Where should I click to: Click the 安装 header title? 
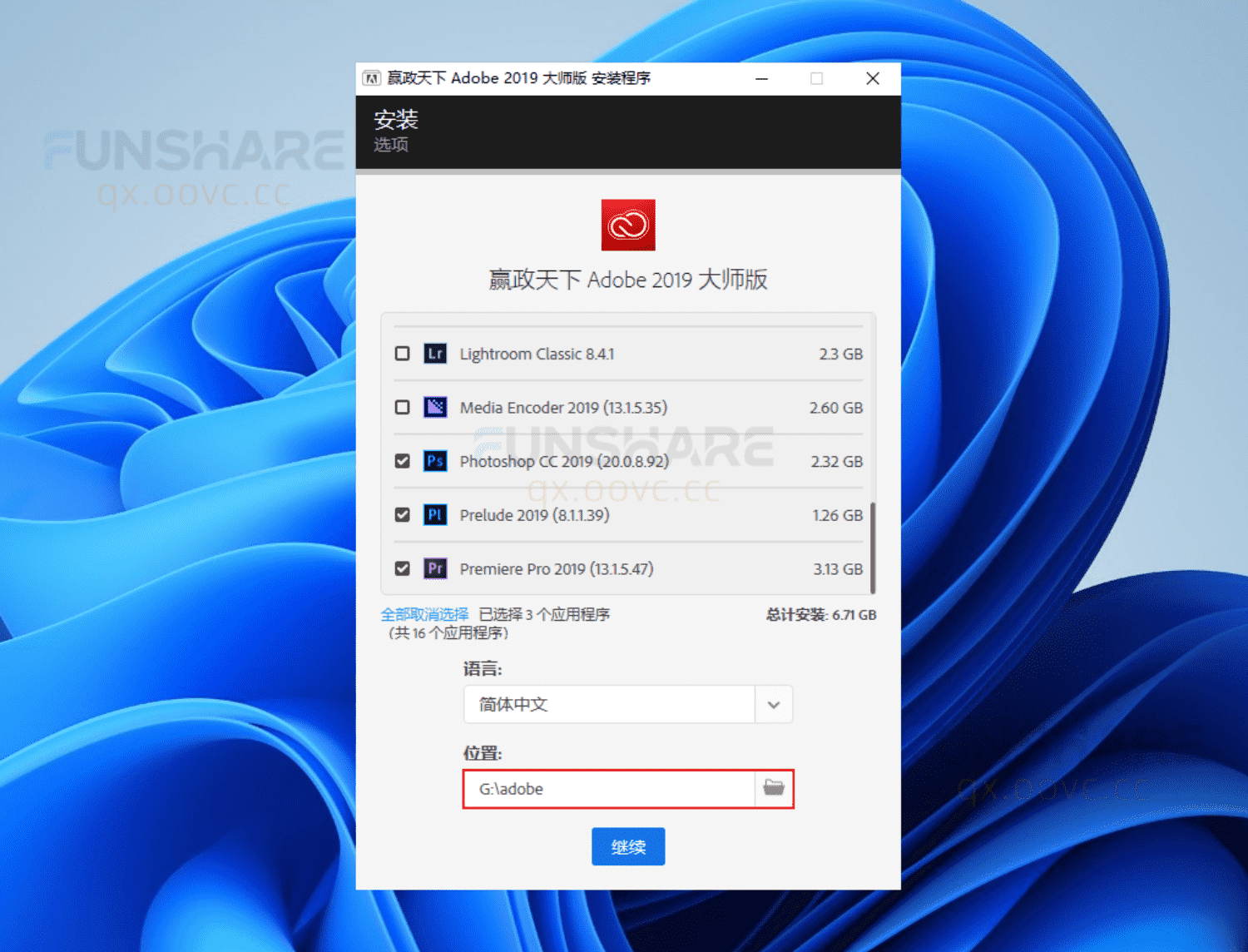(396, 119)
